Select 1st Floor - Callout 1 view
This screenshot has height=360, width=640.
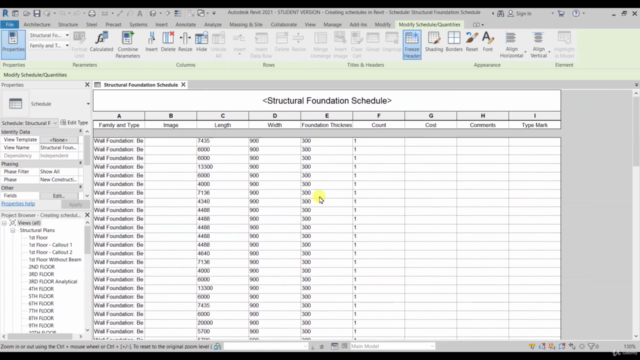point(50,245)
